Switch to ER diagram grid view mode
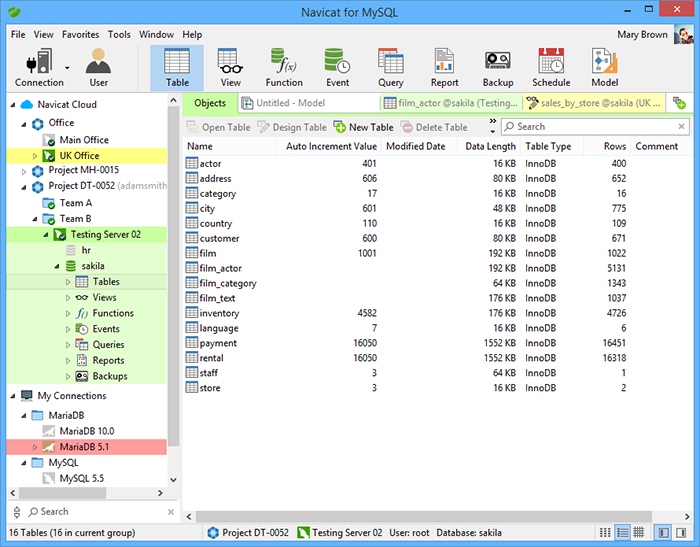Image resolution: width=700 pixels, height=547 pixels. (639, 532)
